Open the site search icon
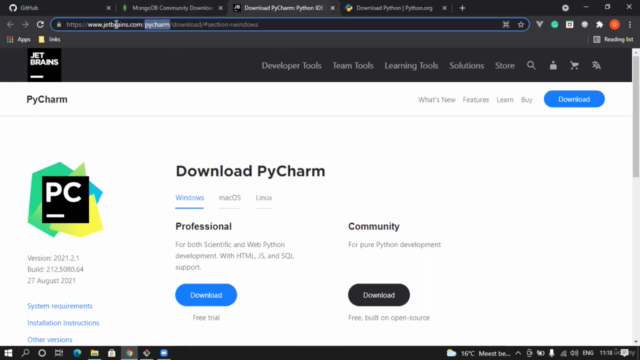Viewport: 640px width, 360px height. click(x=531, y=65)
